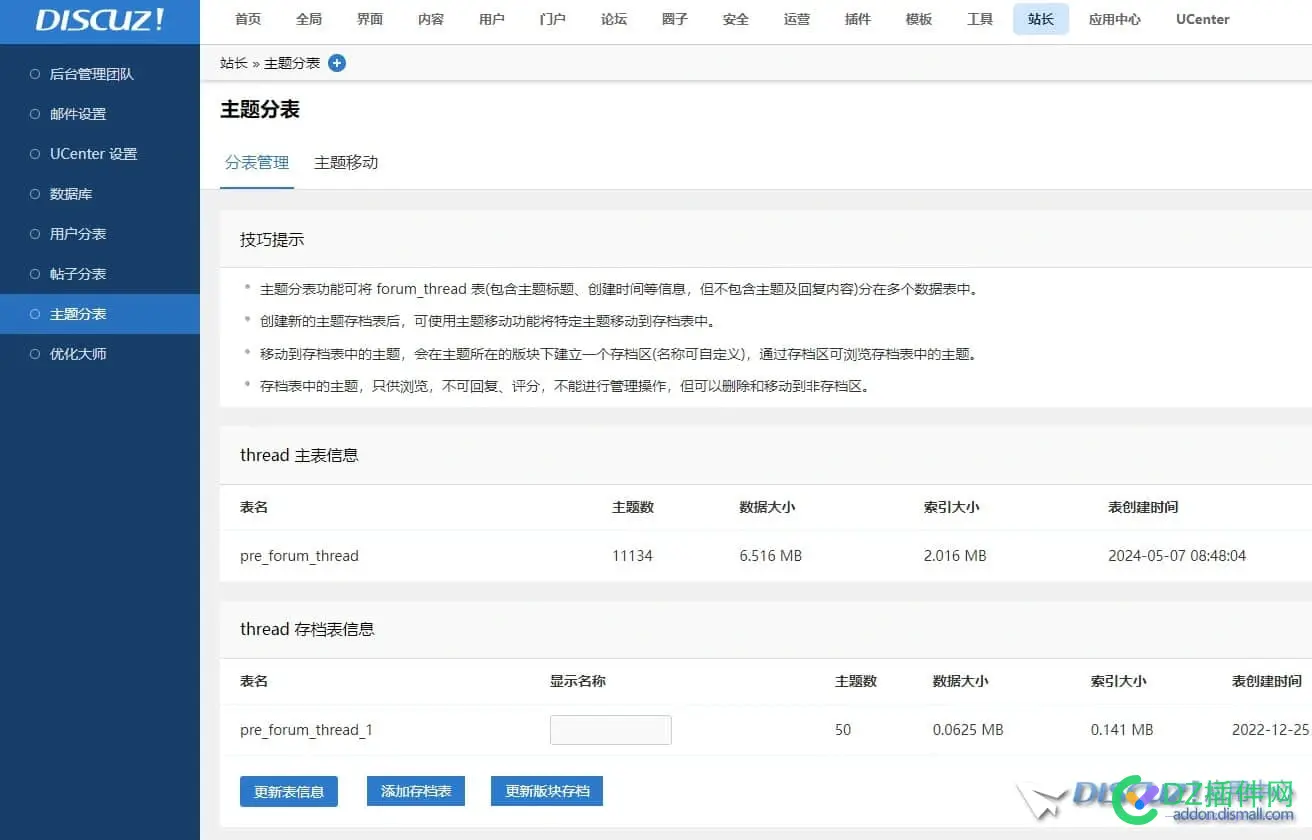Click the 0.141 MB index size
The image size is (1312, 840).
click(1122, 730)
